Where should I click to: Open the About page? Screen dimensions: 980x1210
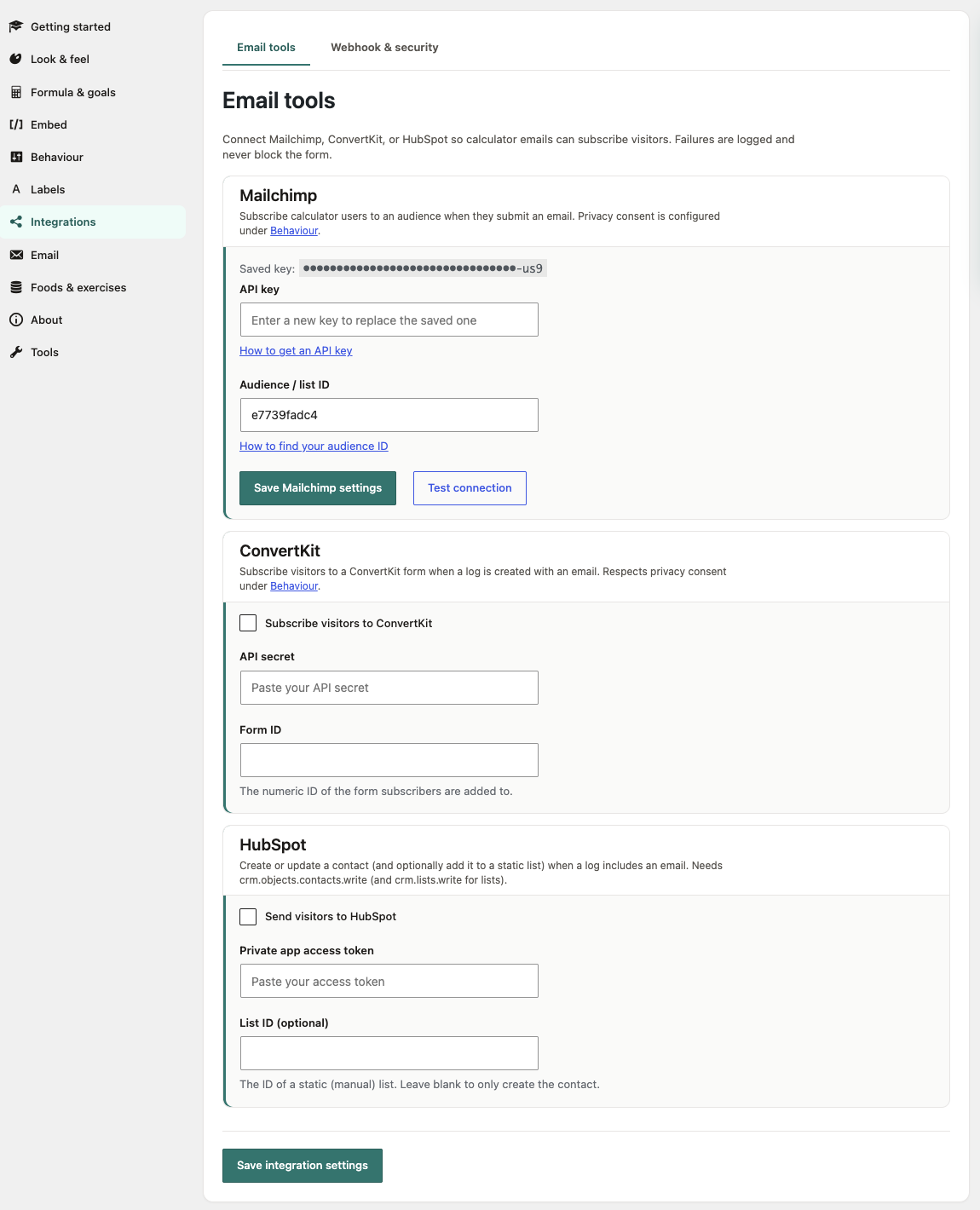(93, 320)
